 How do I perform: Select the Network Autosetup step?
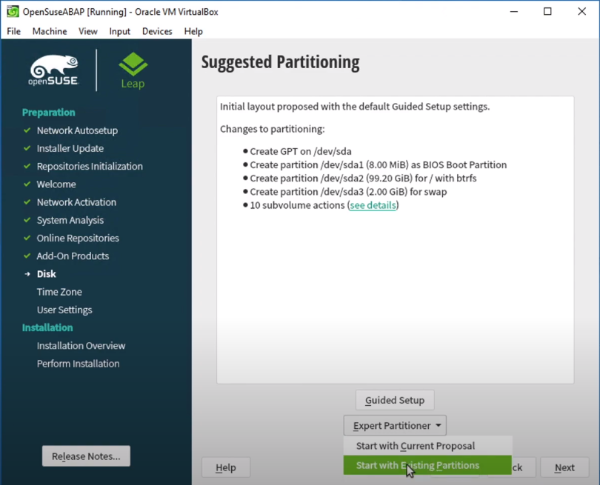(x=77, y=131)
